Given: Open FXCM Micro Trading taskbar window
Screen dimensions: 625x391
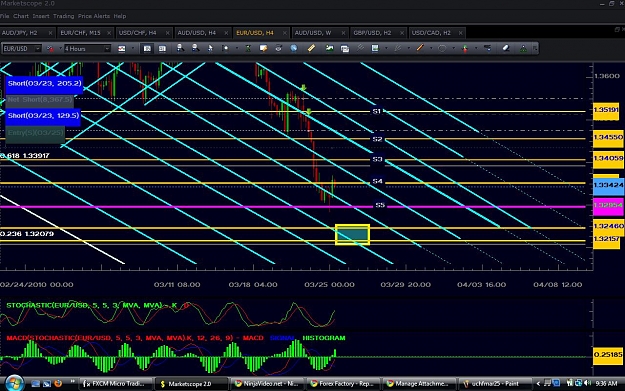Looking at the screenshot, I should (x=115, y=383).
